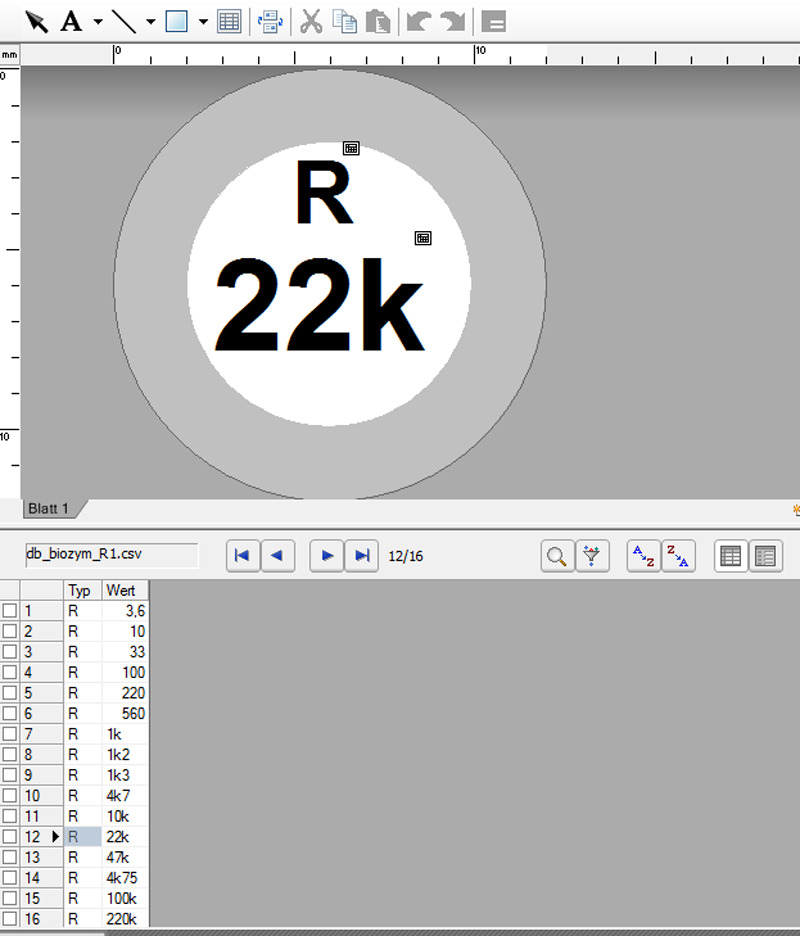Click the redo arrow icon
The height and width of the screenshot is (936, 800).
pyautogui.click(x=453, y=22)
